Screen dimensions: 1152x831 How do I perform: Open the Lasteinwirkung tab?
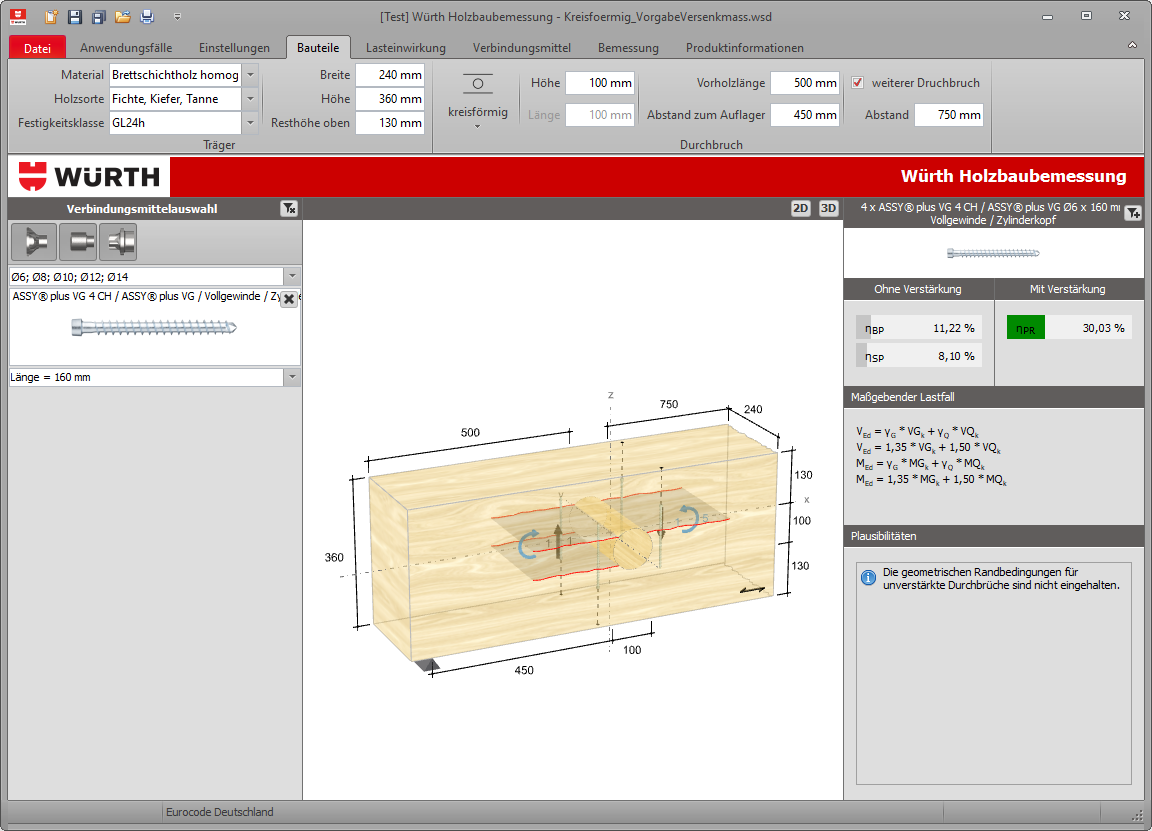[406, 48]
